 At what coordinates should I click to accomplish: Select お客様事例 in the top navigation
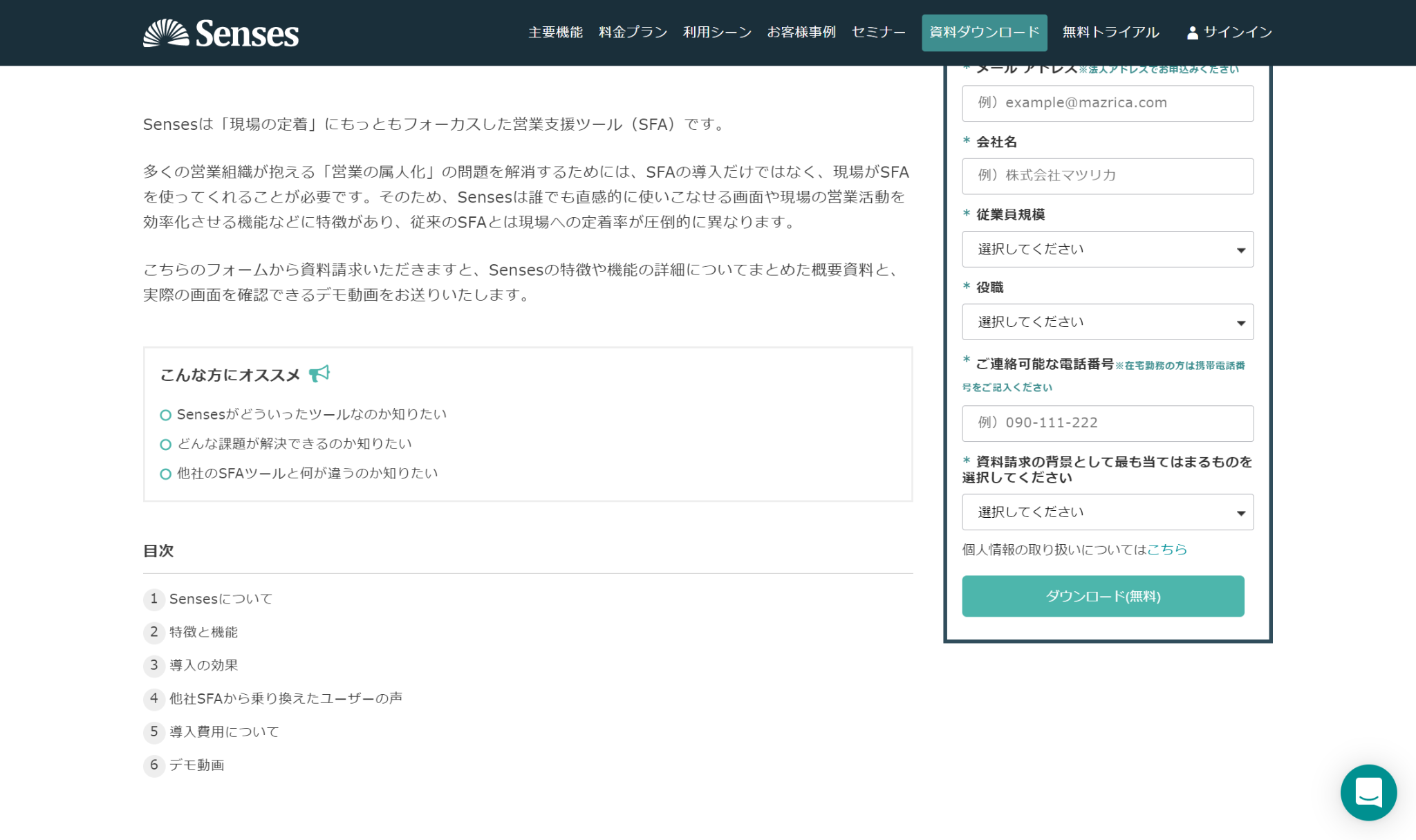(801, 32)
